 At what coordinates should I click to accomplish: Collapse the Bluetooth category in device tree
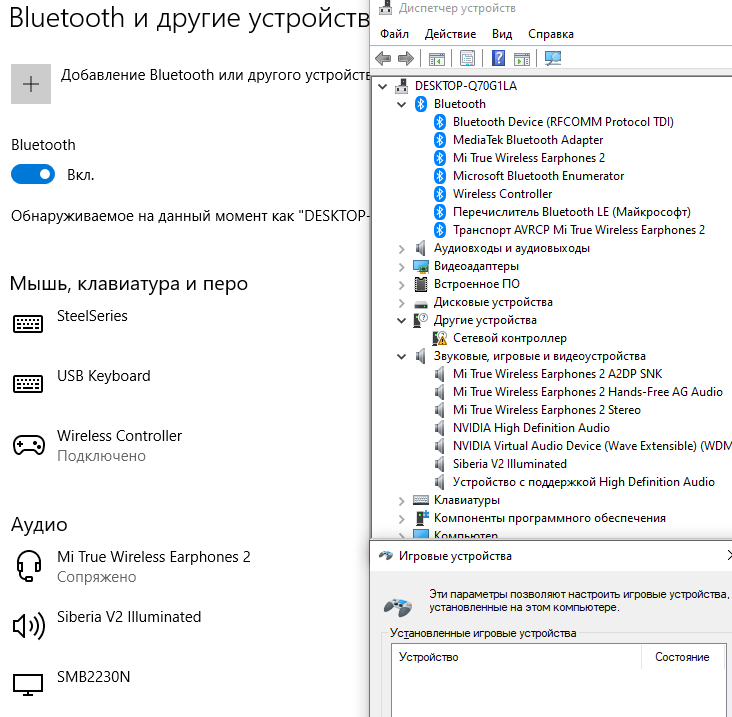(401, 104)
